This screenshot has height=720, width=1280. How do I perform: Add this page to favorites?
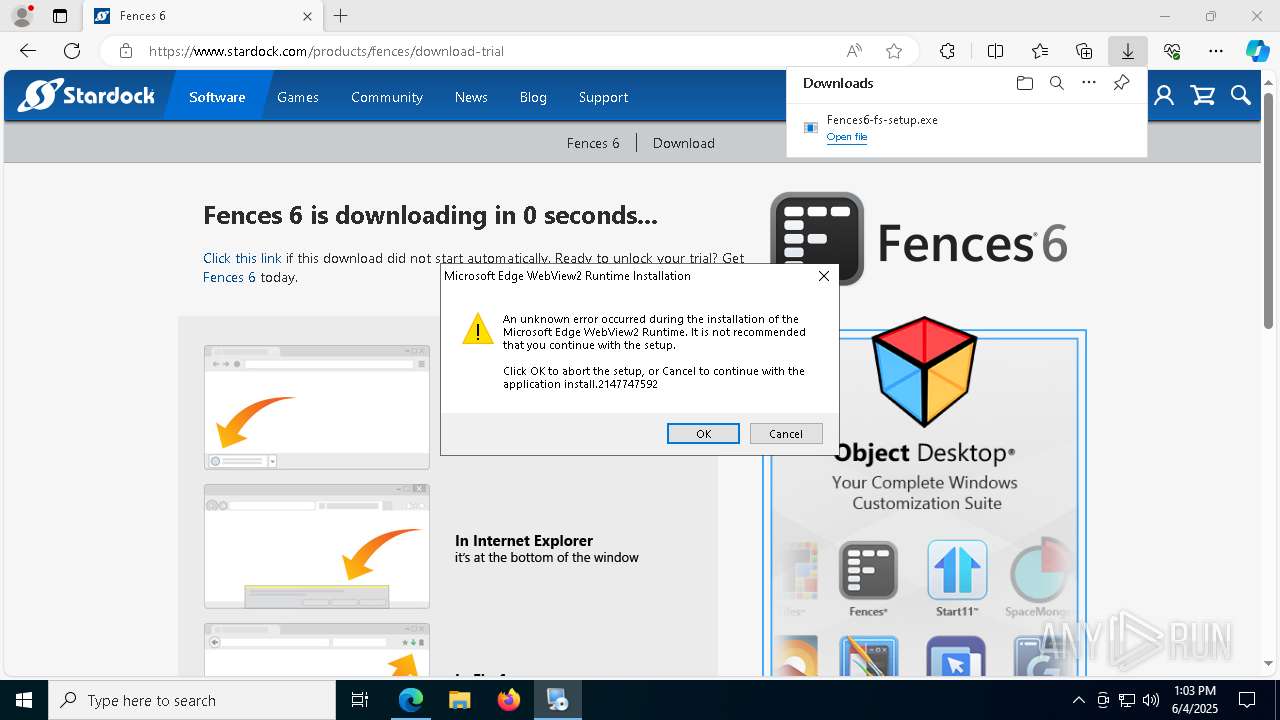pos(894,51)
